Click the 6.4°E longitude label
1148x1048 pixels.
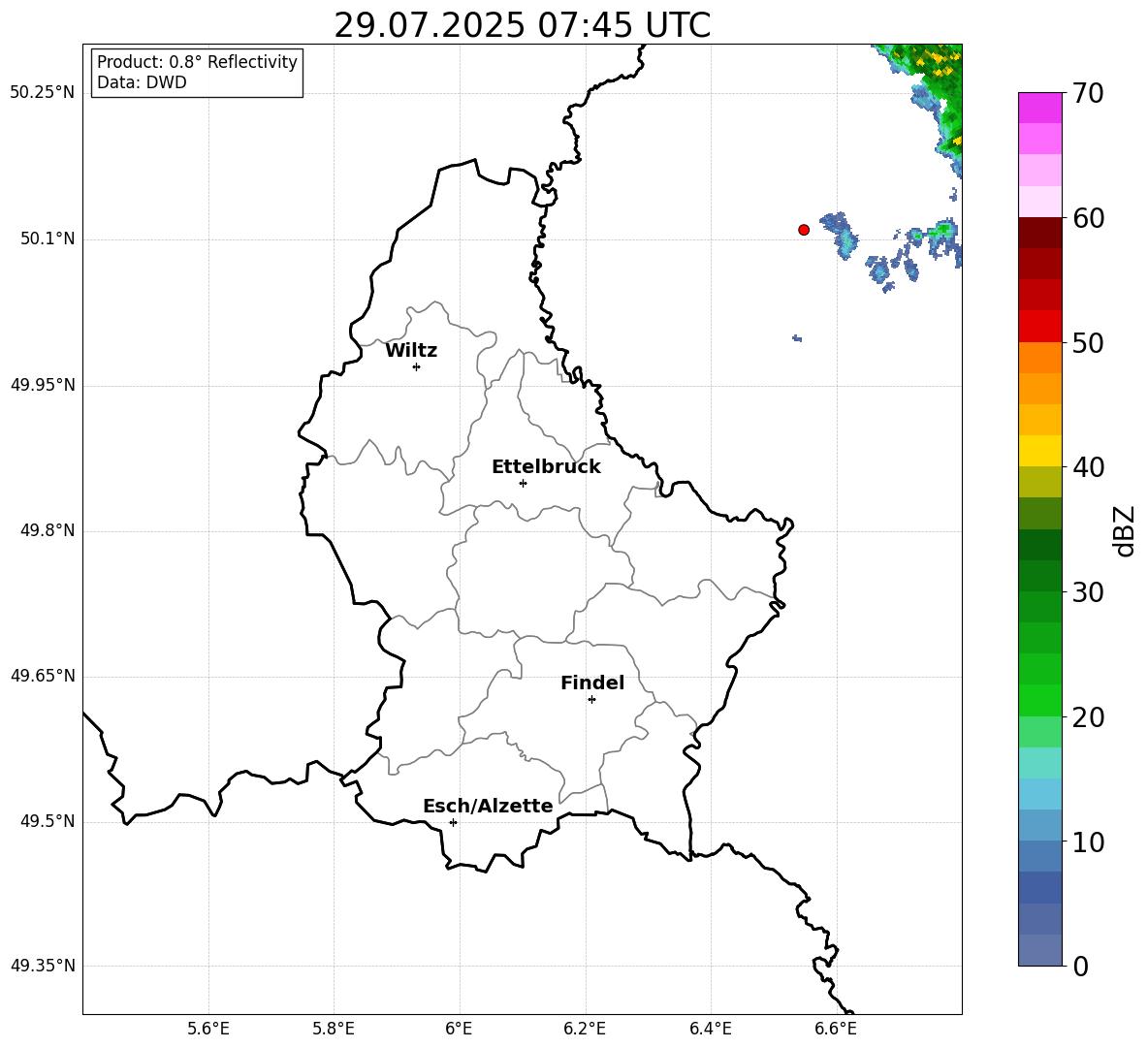pos(710,1029)
